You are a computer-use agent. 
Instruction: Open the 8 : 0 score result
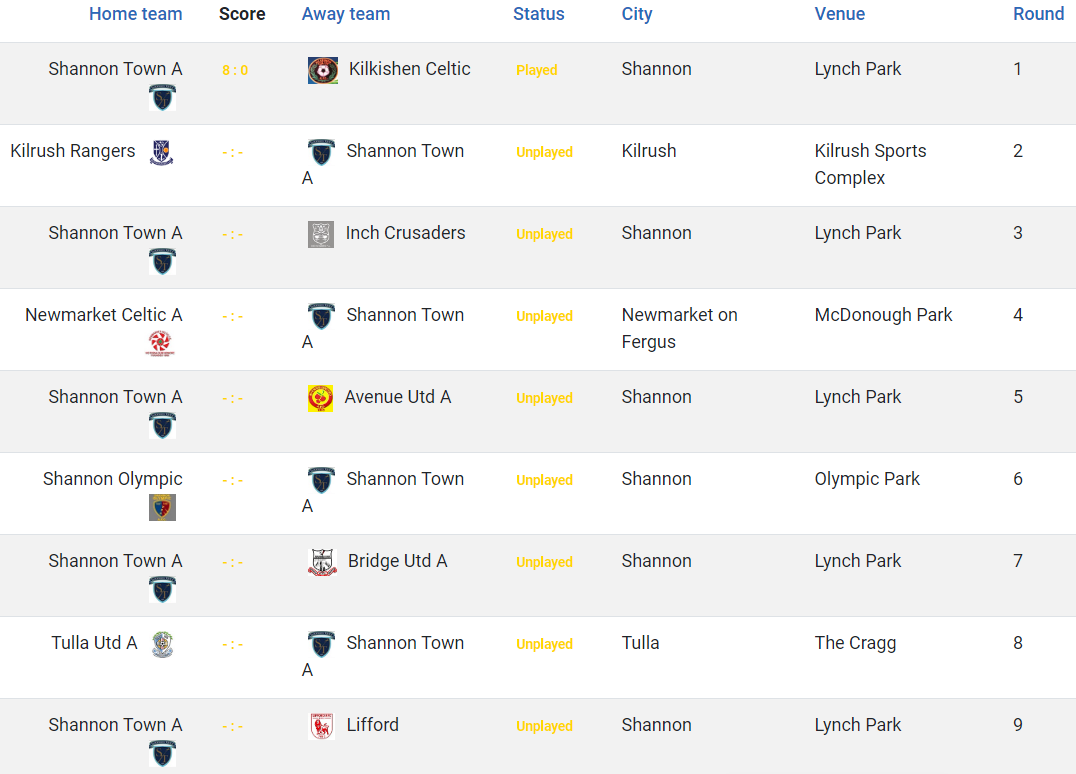click(x=235, y=70)
